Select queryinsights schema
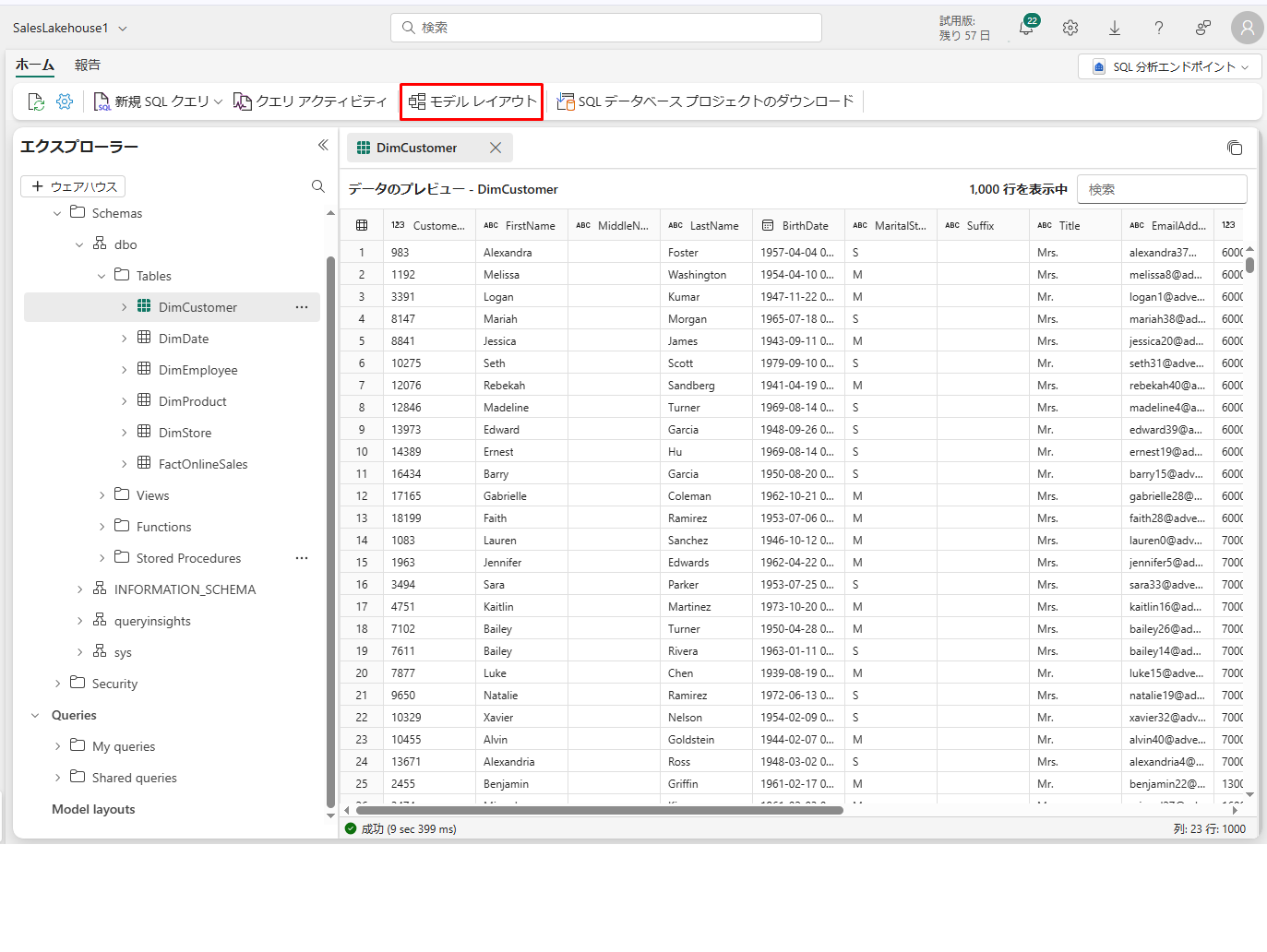 click(152, 621)
